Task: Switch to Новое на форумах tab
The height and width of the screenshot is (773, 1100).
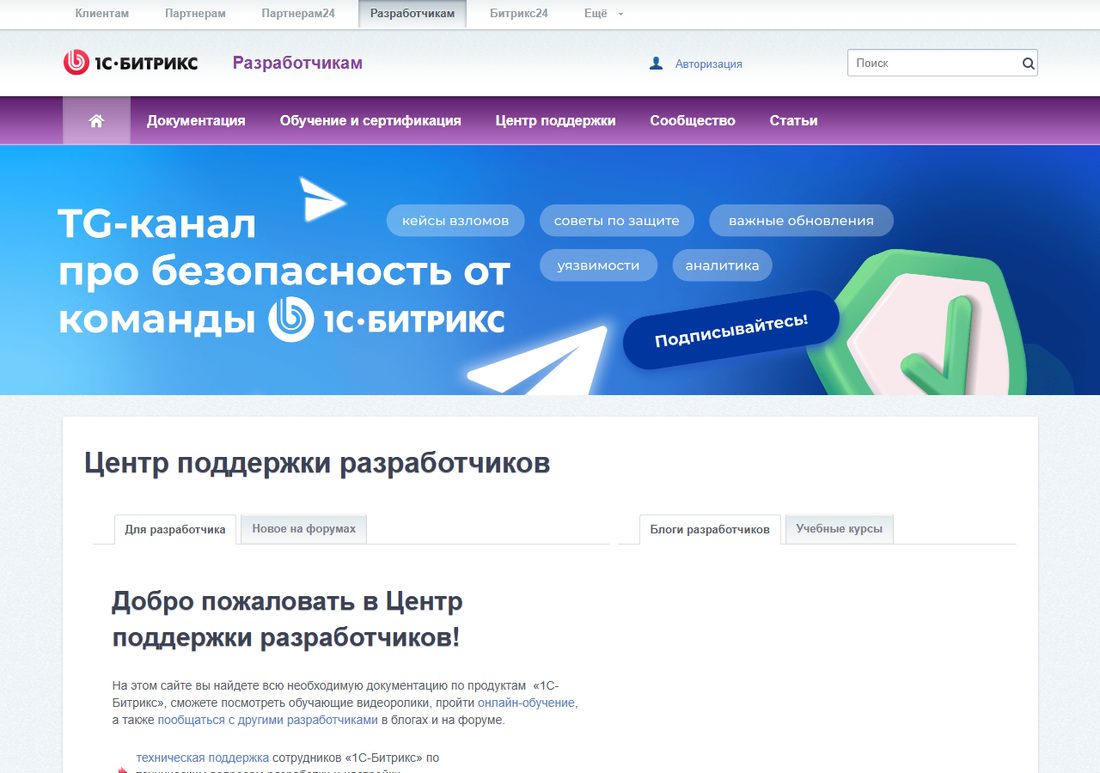Action: (304, 529)
